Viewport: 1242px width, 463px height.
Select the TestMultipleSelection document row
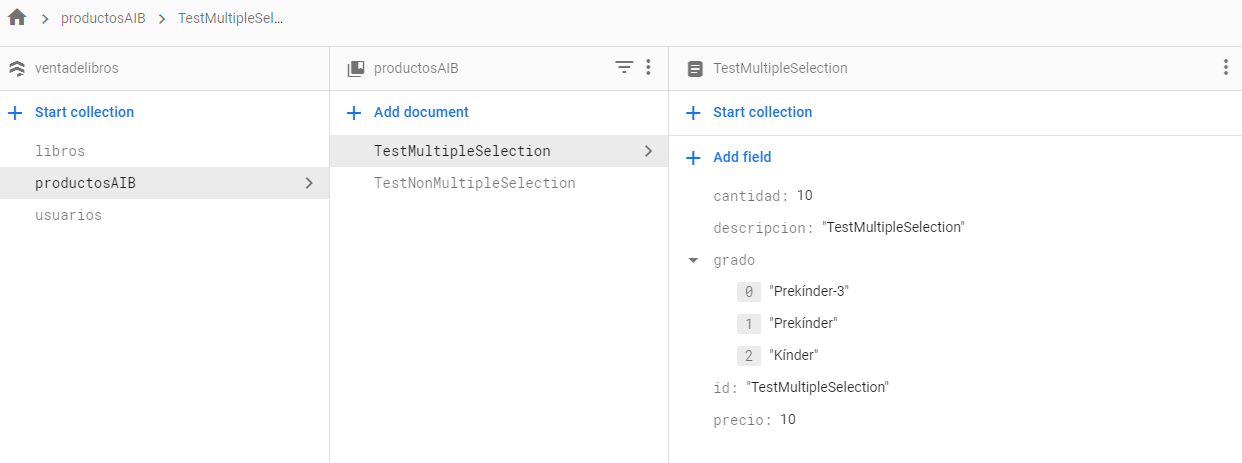[x=498, y=151]
